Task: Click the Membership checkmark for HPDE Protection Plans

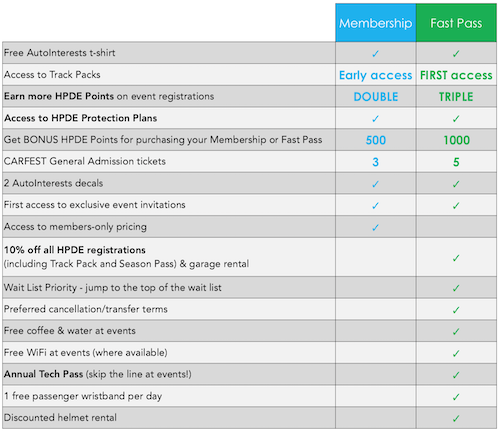Action: point(376,118)
